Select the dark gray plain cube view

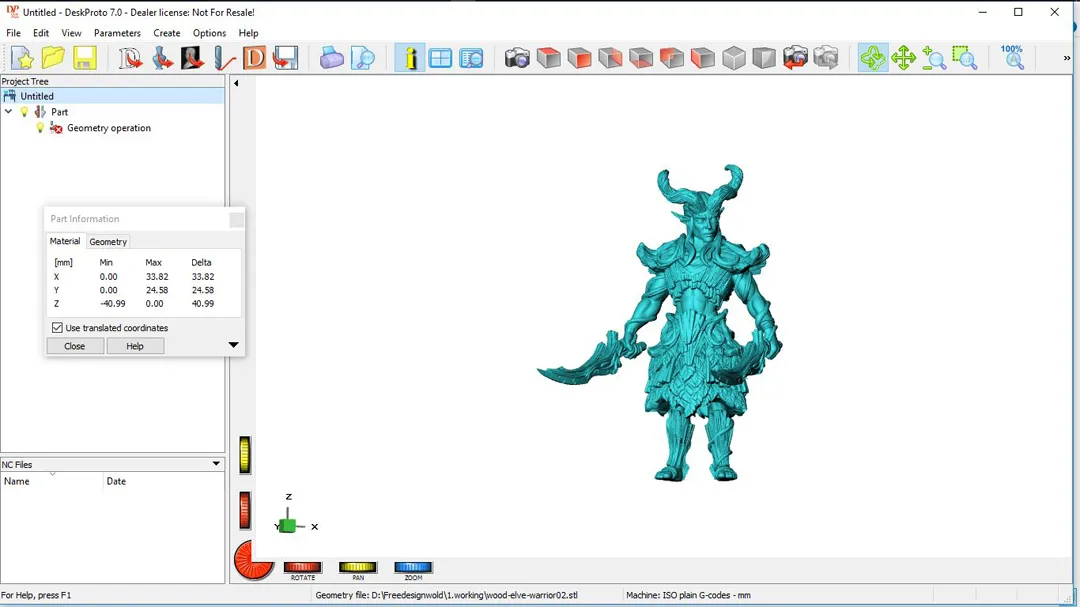click(x=764, y=58)
